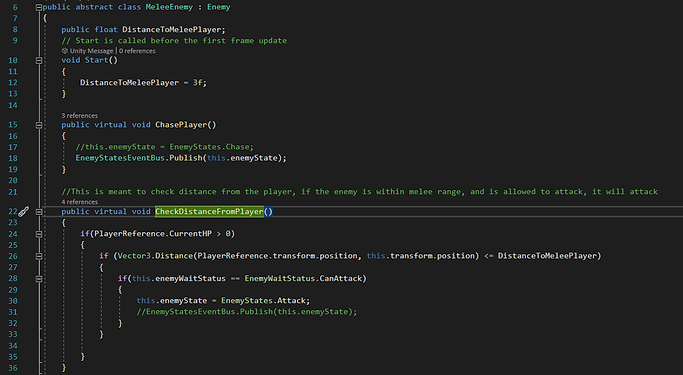The height and width of the screenshot is (375, 683).
Task: Open the '3 references' CodeLens above ChasePlayer
Action: coord(79,115)
